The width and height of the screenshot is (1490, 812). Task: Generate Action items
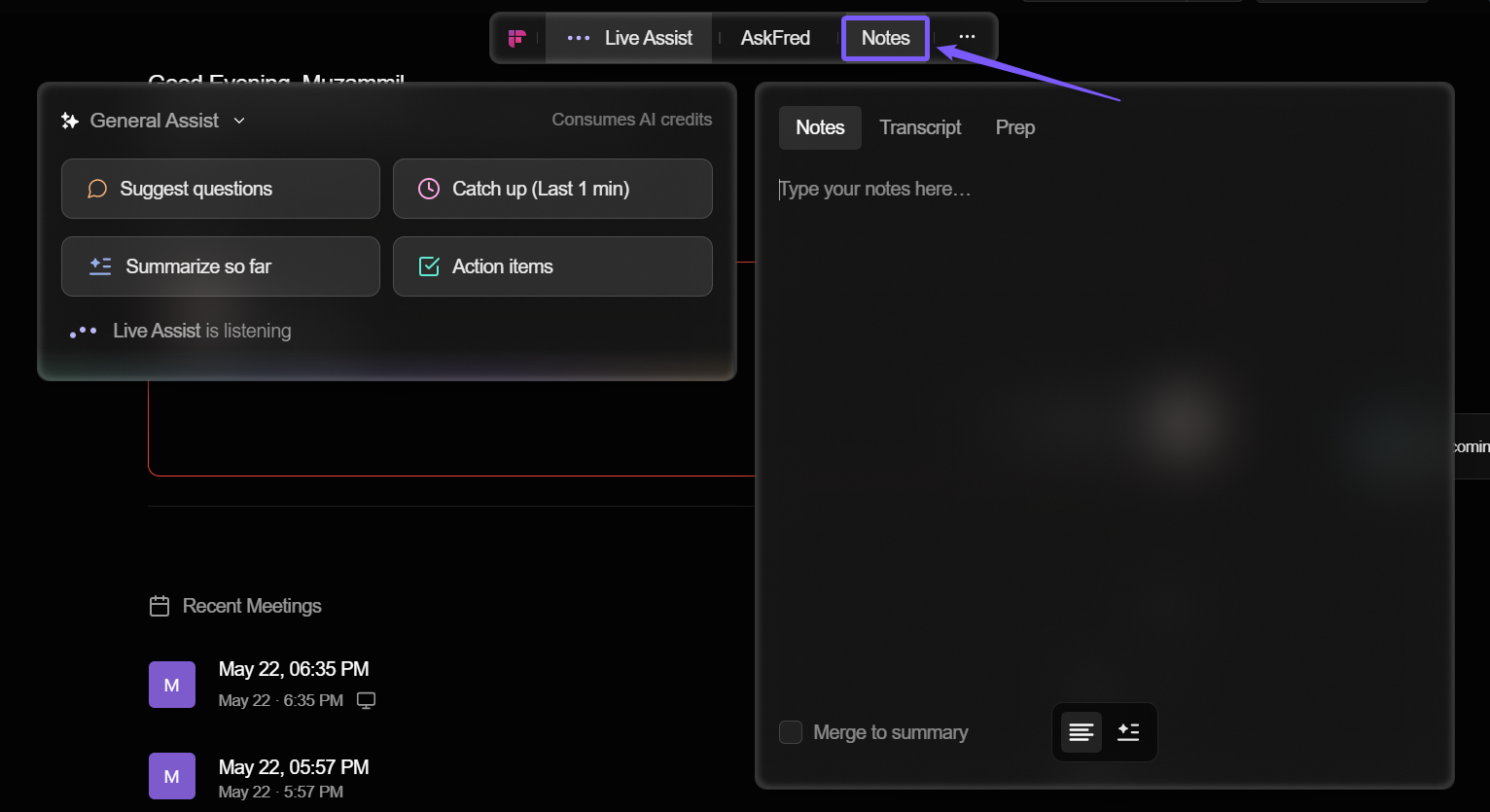(552, 266)
